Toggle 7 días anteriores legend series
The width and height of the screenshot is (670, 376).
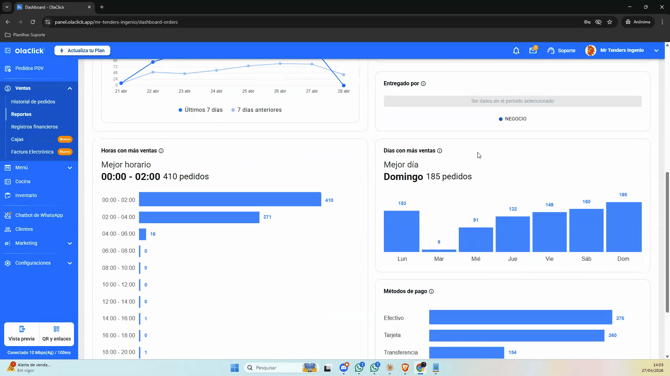pyautogui.click(x=256, y=110)
